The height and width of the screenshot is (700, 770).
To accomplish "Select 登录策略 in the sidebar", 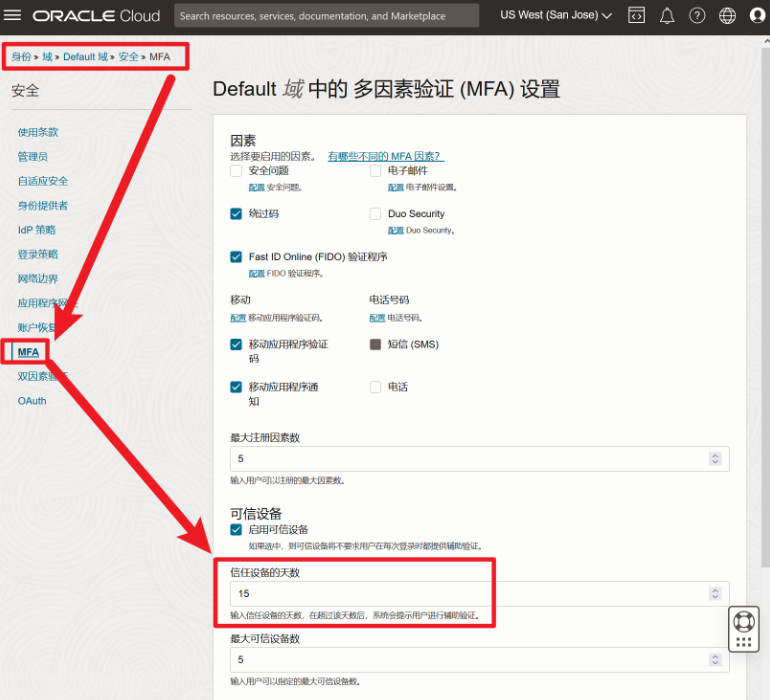I will click(38, 254).
